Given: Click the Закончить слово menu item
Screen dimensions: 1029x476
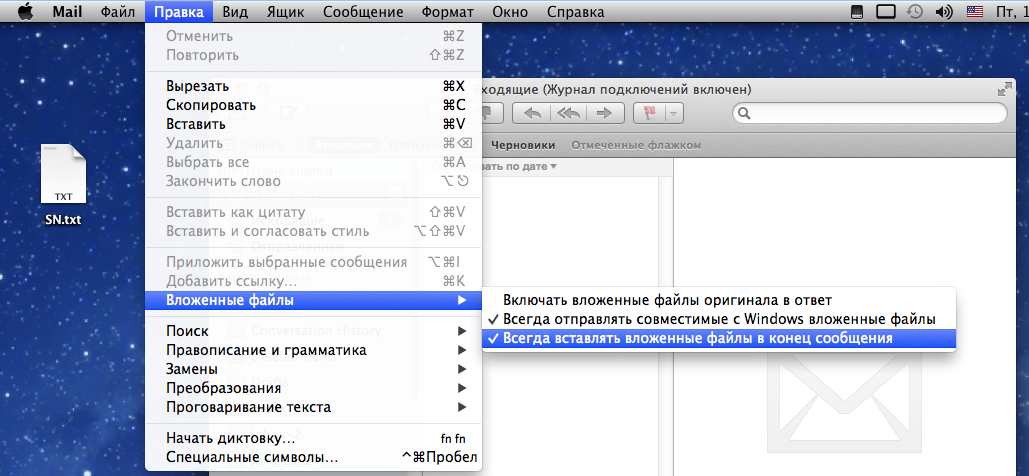Looking at the screenshot, I should [314, 181].
